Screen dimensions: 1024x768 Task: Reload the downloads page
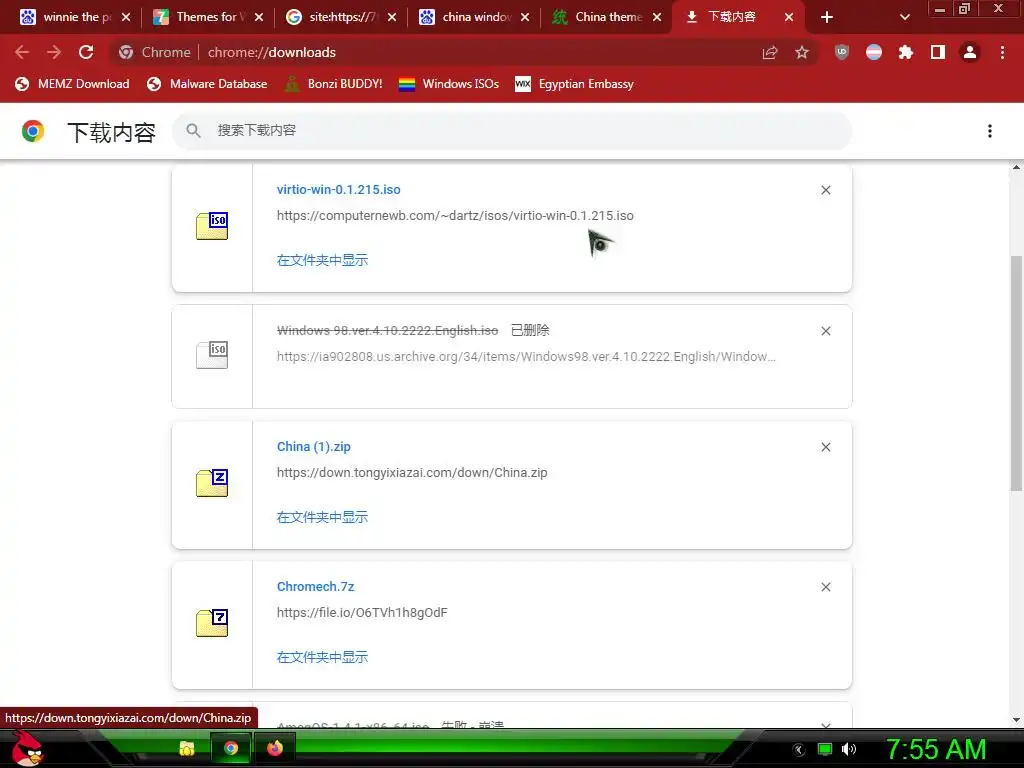(86, 52)
